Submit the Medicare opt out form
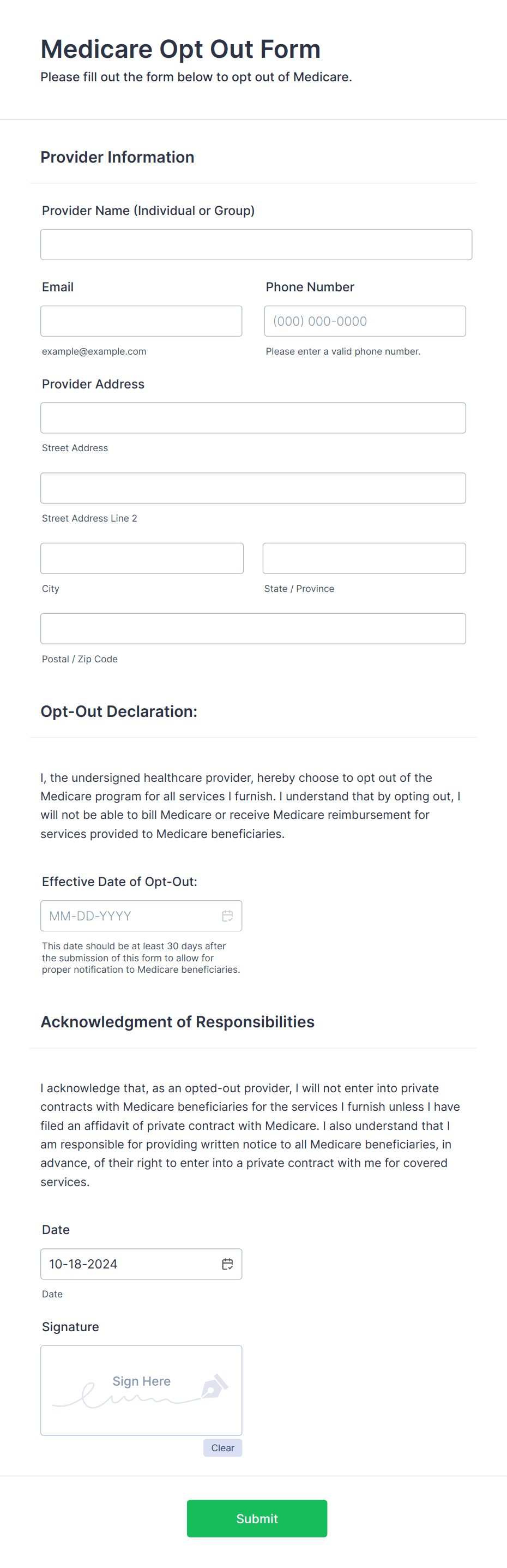Viewport: 507px width, 1568px height. pos(257,1518)
